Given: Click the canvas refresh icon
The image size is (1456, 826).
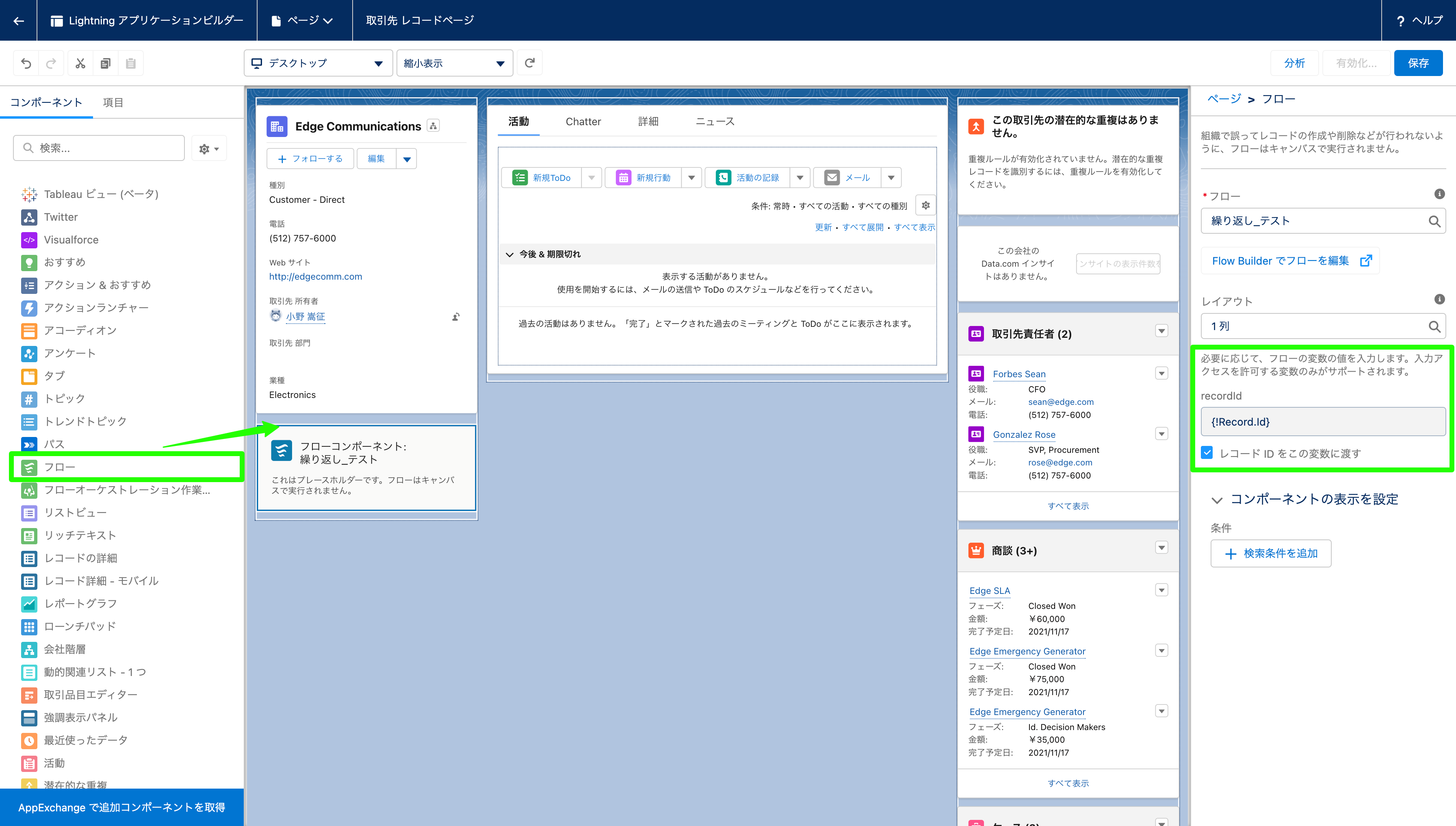Looking at the screenshot, I should click(530, 63).
